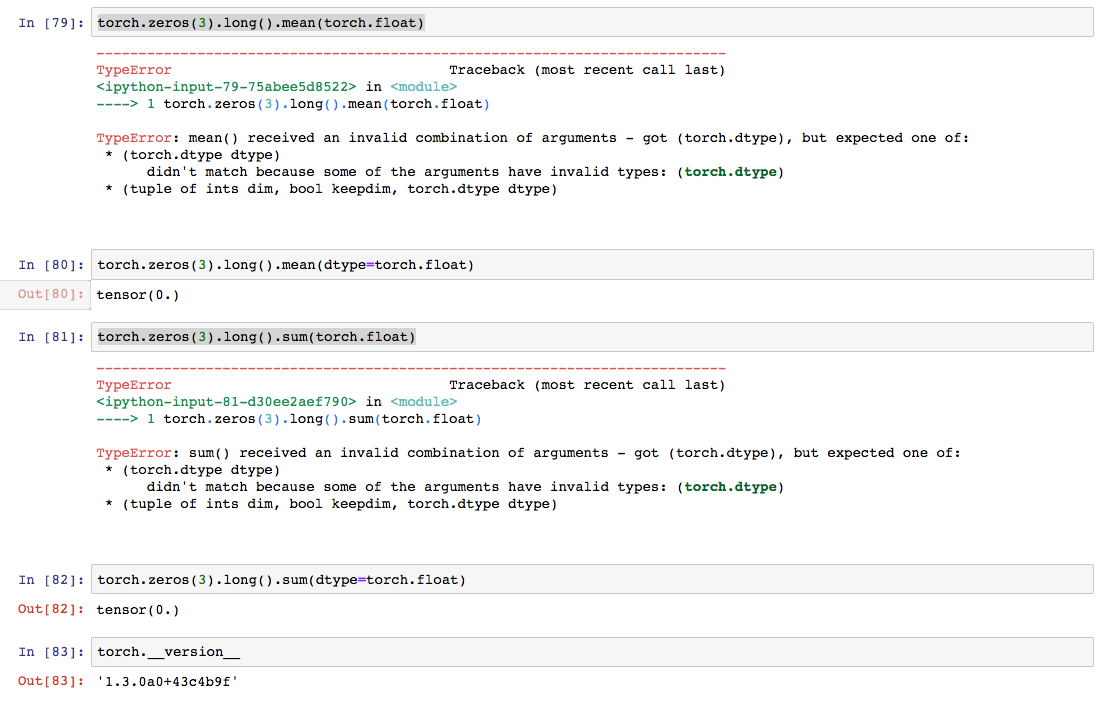Click the In [79] cell prompt
This screenshot has width=1110, height=701.
tap(50, 22)
